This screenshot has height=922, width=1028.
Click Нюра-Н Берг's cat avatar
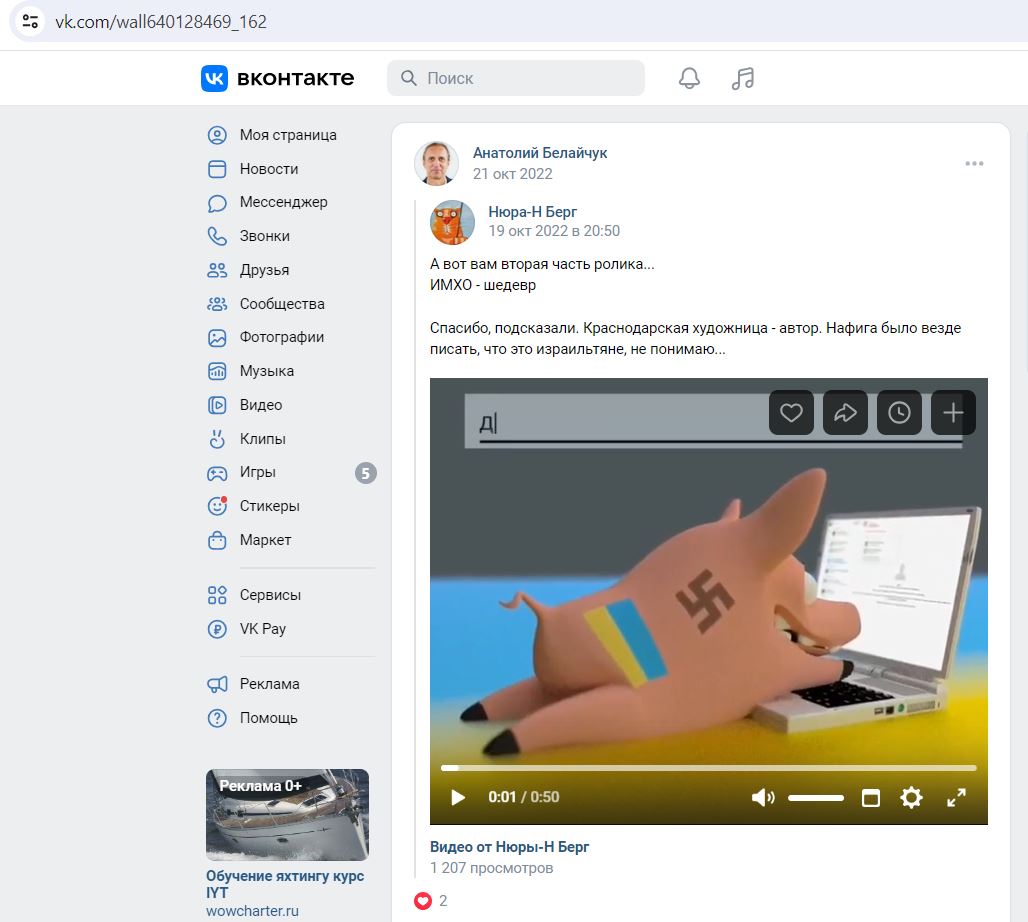coord(452,222)
